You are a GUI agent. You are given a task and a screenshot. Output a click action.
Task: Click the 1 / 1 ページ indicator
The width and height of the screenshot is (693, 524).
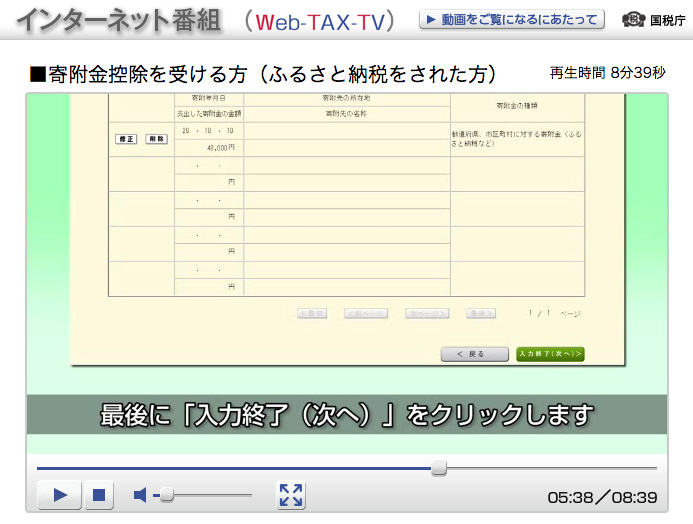554,313
